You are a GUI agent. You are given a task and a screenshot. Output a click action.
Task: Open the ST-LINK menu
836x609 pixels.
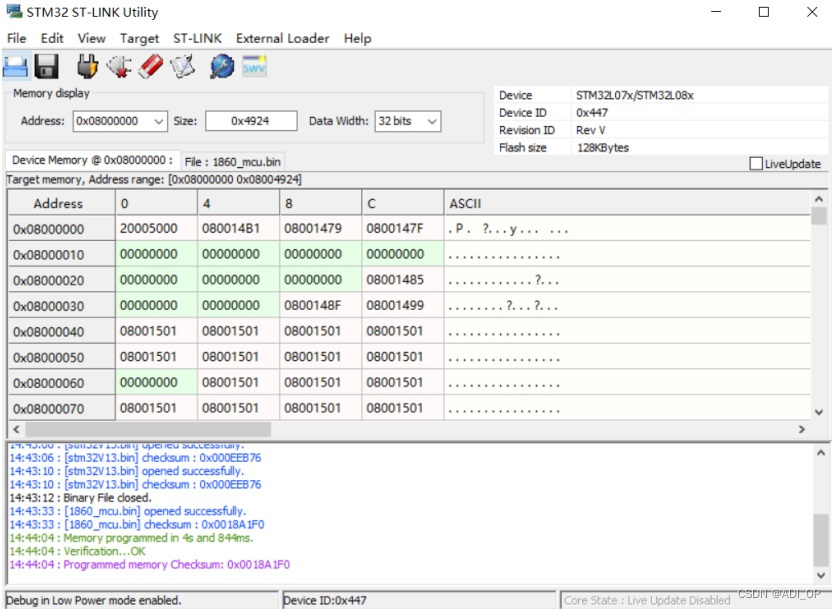tap(197, 38)
